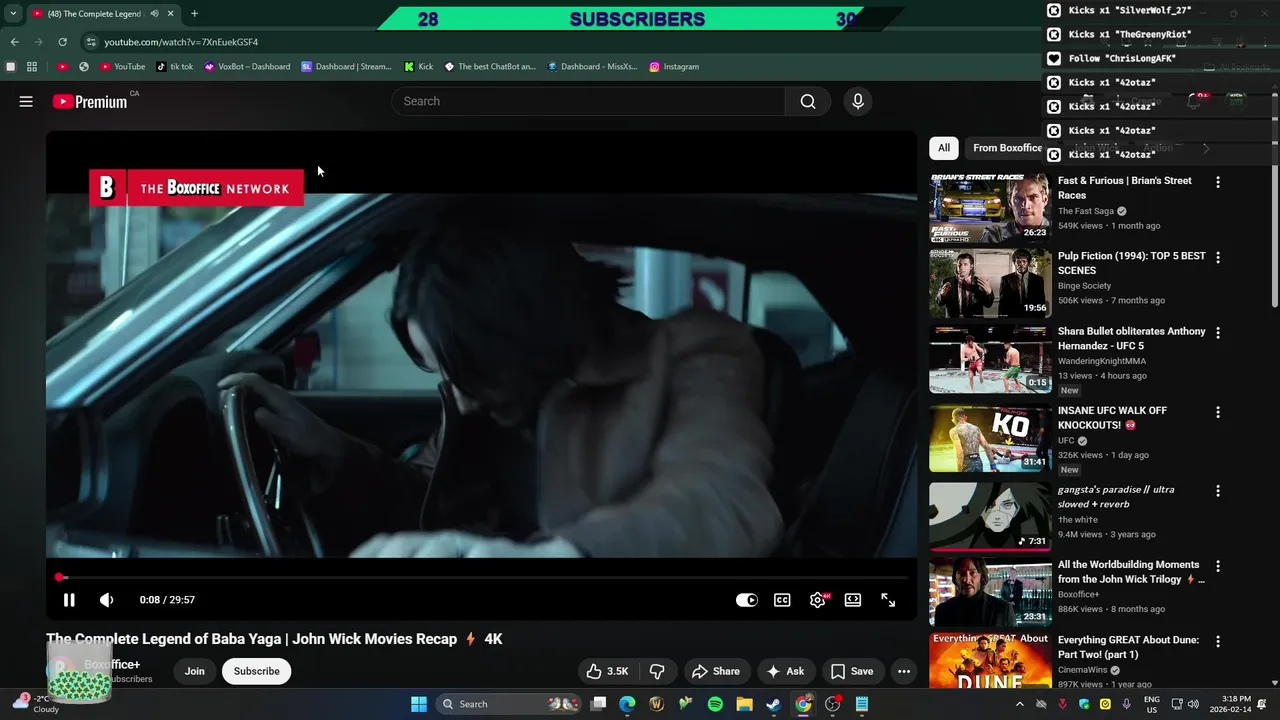Go back in browser history
Viewport: 1280px width, 720px height.
14,42
